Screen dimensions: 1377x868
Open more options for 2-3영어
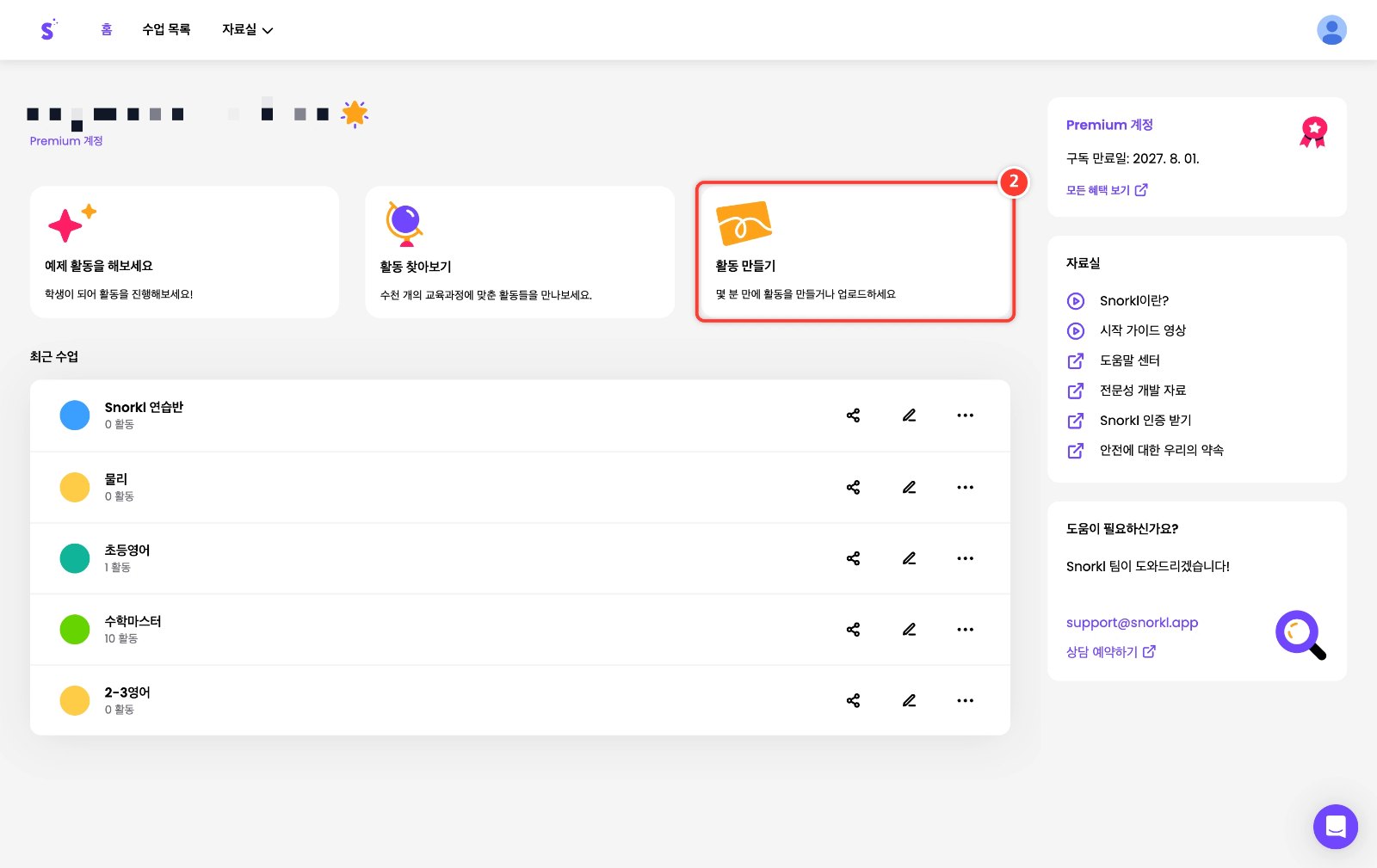966,700
